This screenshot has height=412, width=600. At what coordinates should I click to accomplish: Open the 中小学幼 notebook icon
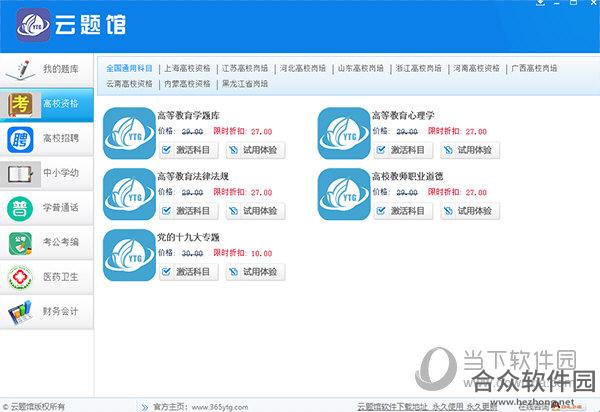pyautogui.click(x=20, y=174)
